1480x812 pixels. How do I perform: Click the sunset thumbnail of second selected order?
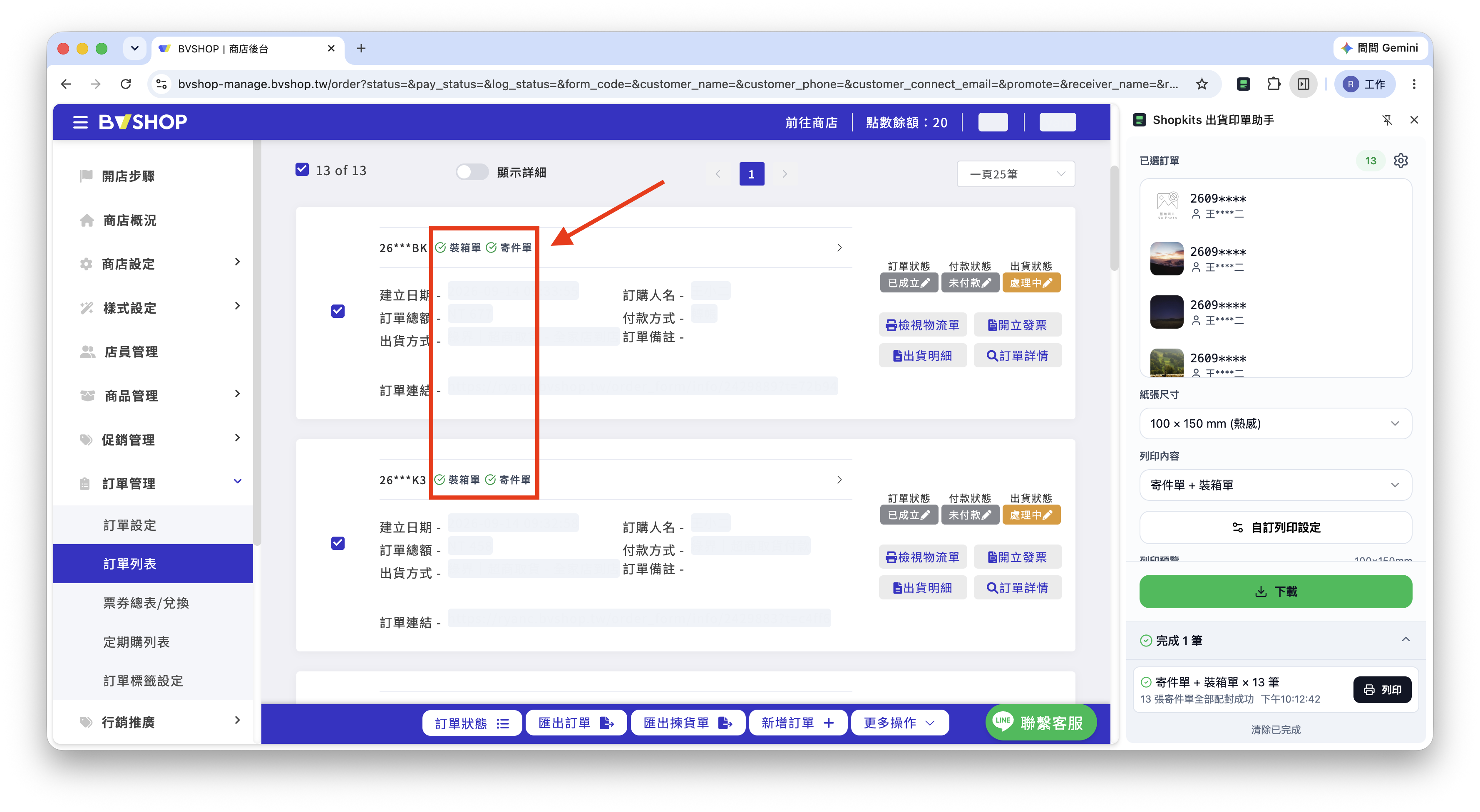click(1166, 259)
